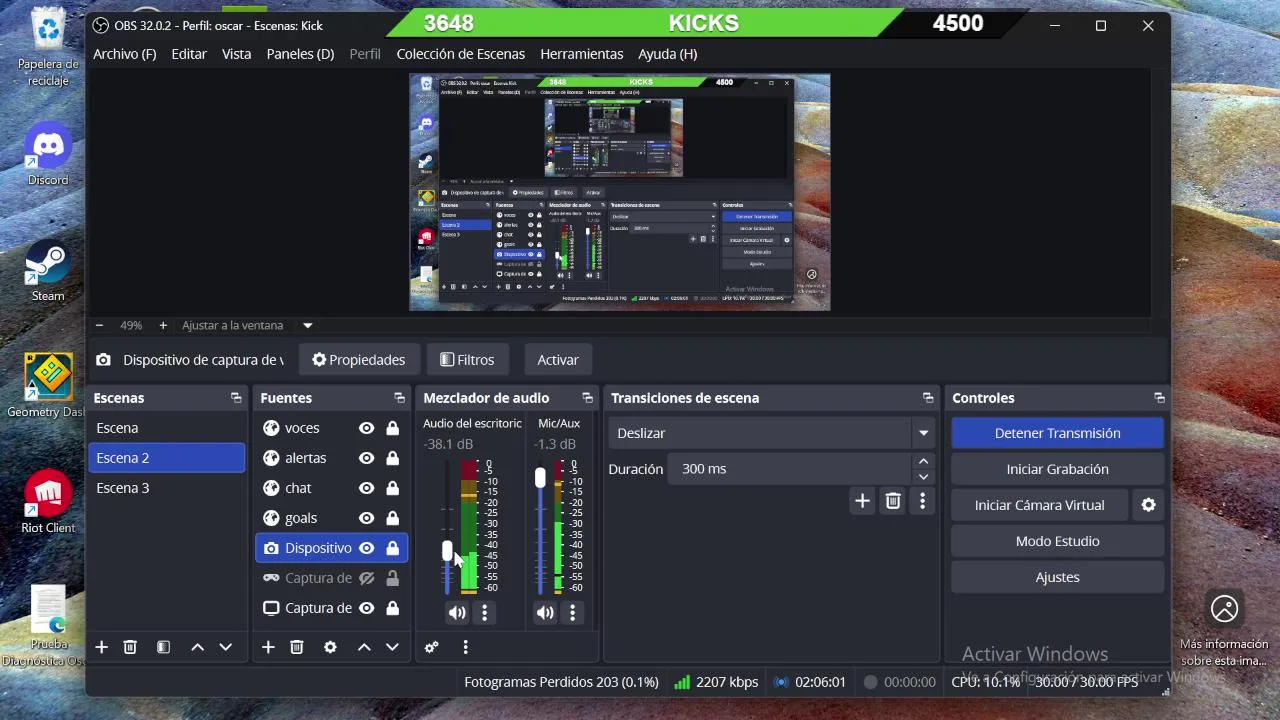Hide the Dispositivo source eye icon

point(367,548)
